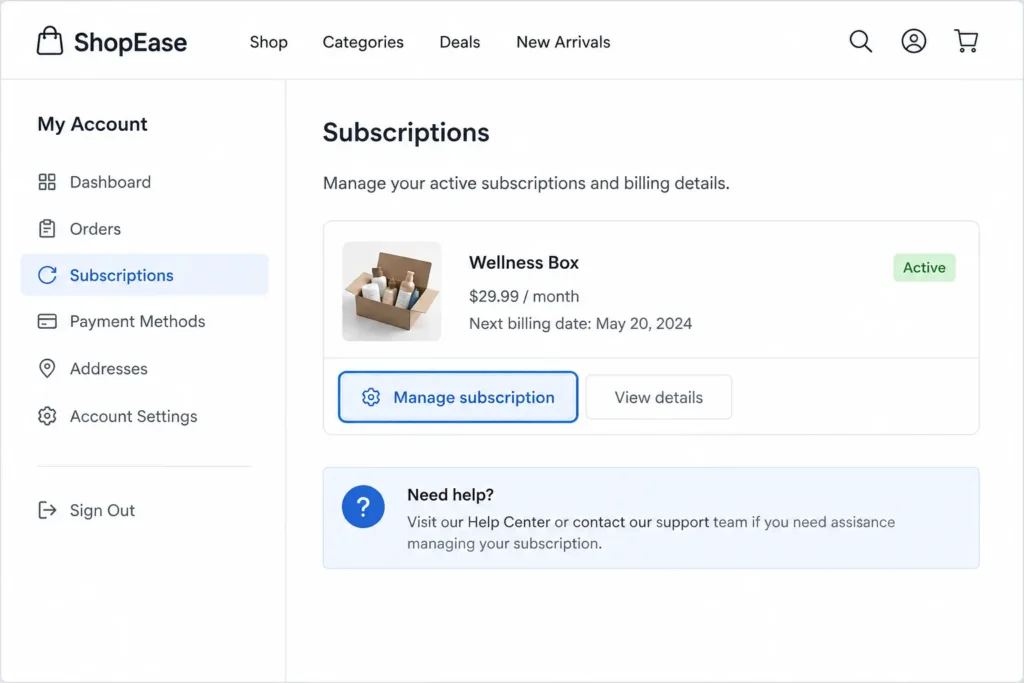The image size is (1024, 683).
Task: Select Dashboard in the sidebar
Action: pyautogui.click(x=144, y=182)
